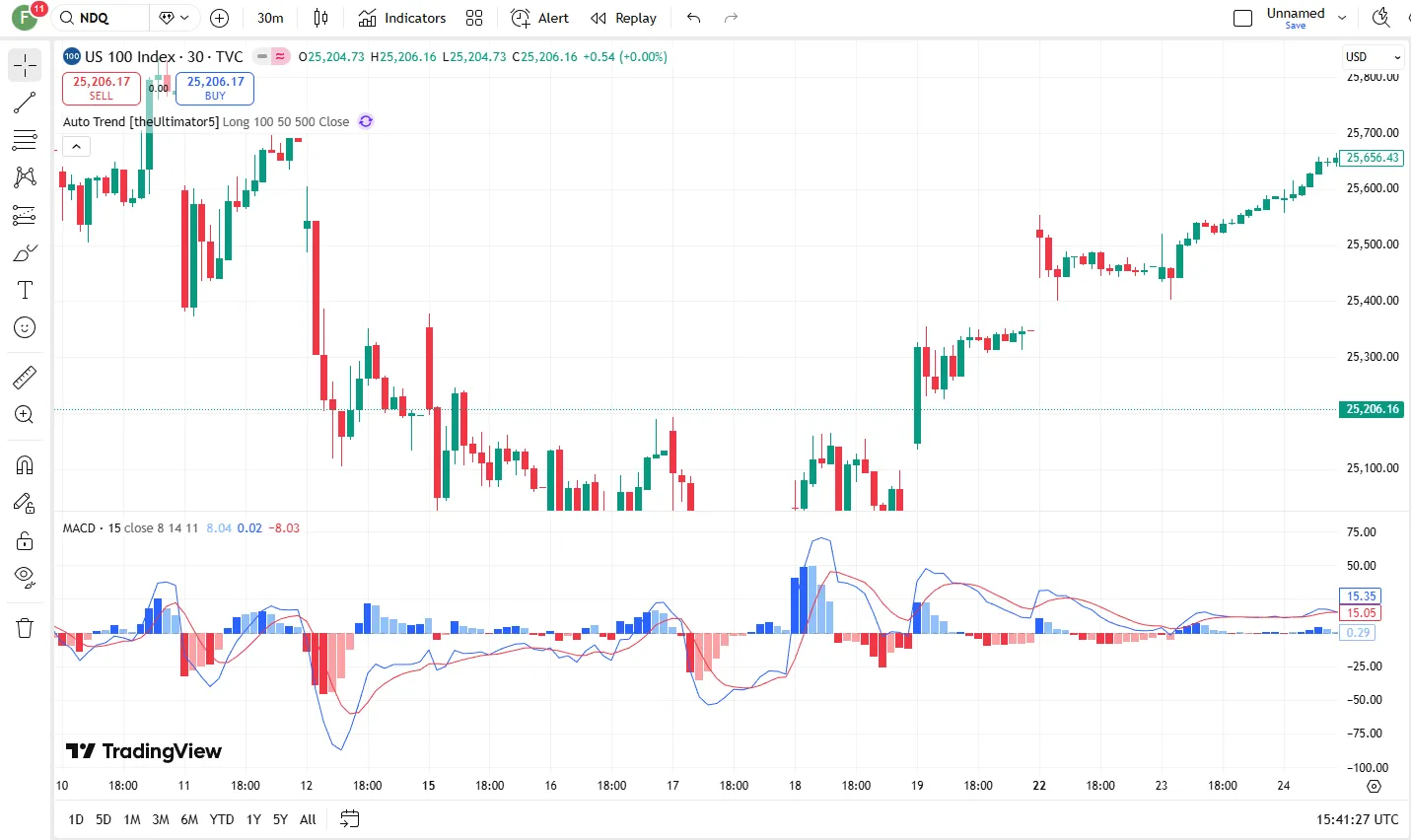Open the 30m interval dropdown

[x=270, y=18]
